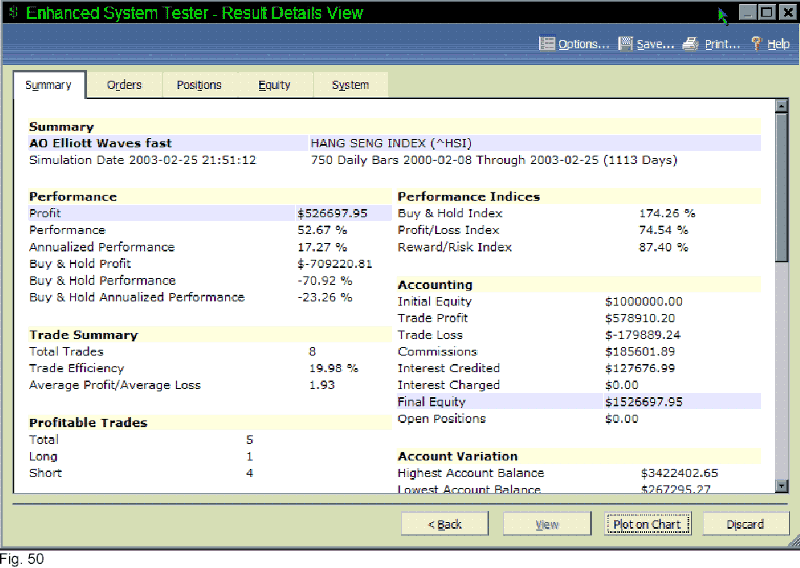
Task: Click the Plot on Chart button
Action: [647, 524]
